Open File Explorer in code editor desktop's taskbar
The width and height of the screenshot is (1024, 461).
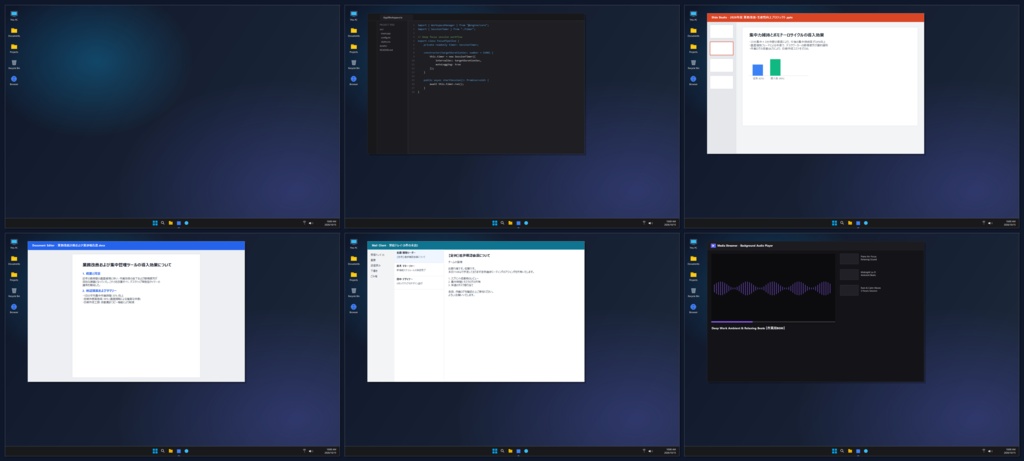pos(510,223)
